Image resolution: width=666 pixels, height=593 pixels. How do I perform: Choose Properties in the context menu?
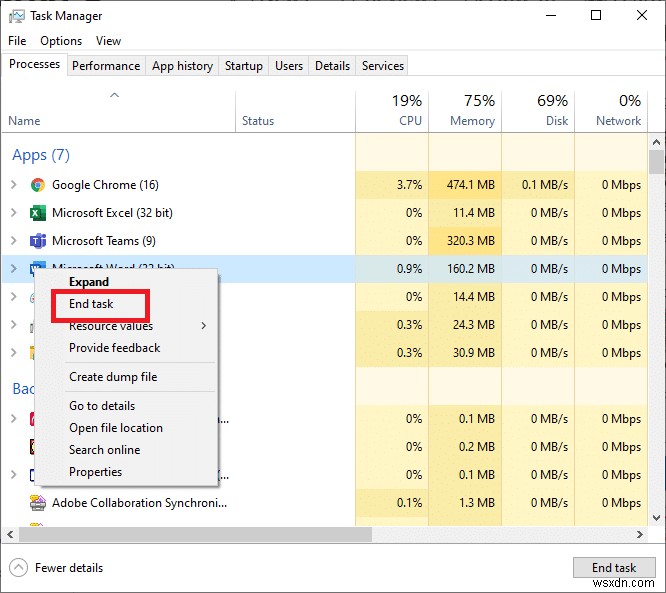[x=96, y=472]
